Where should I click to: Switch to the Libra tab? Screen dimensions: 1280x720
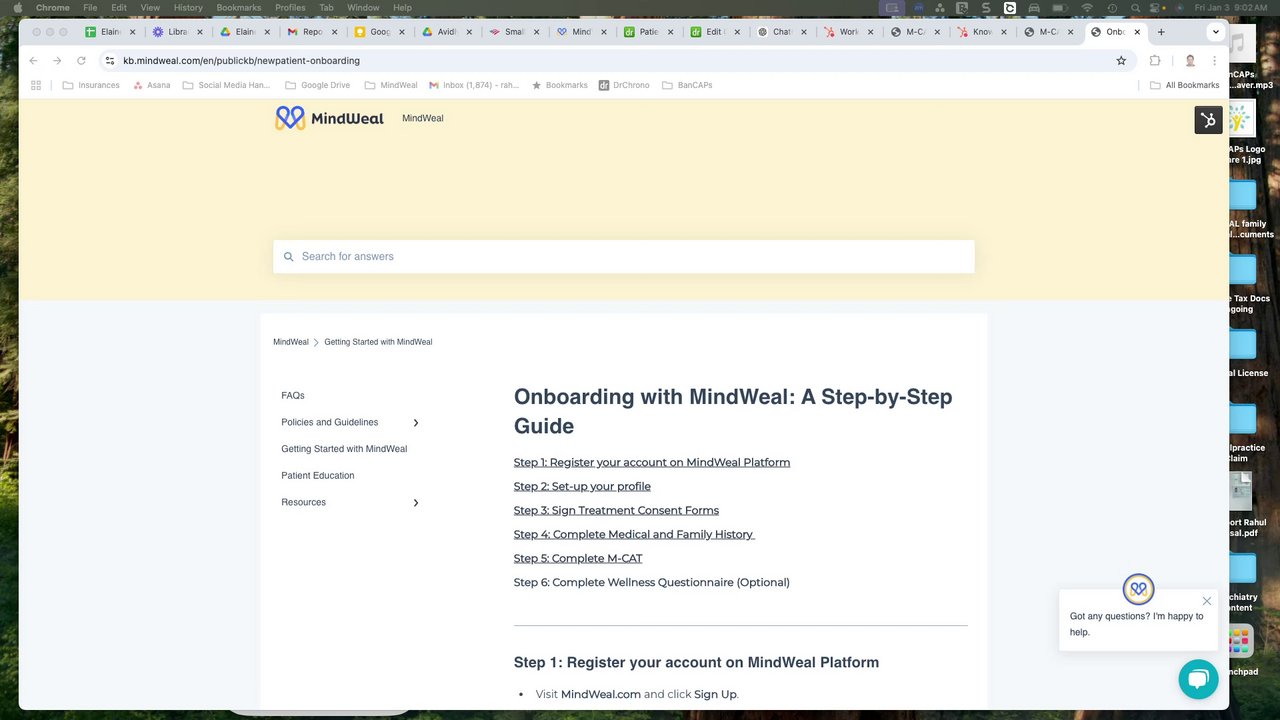click(x=178, y=32)
